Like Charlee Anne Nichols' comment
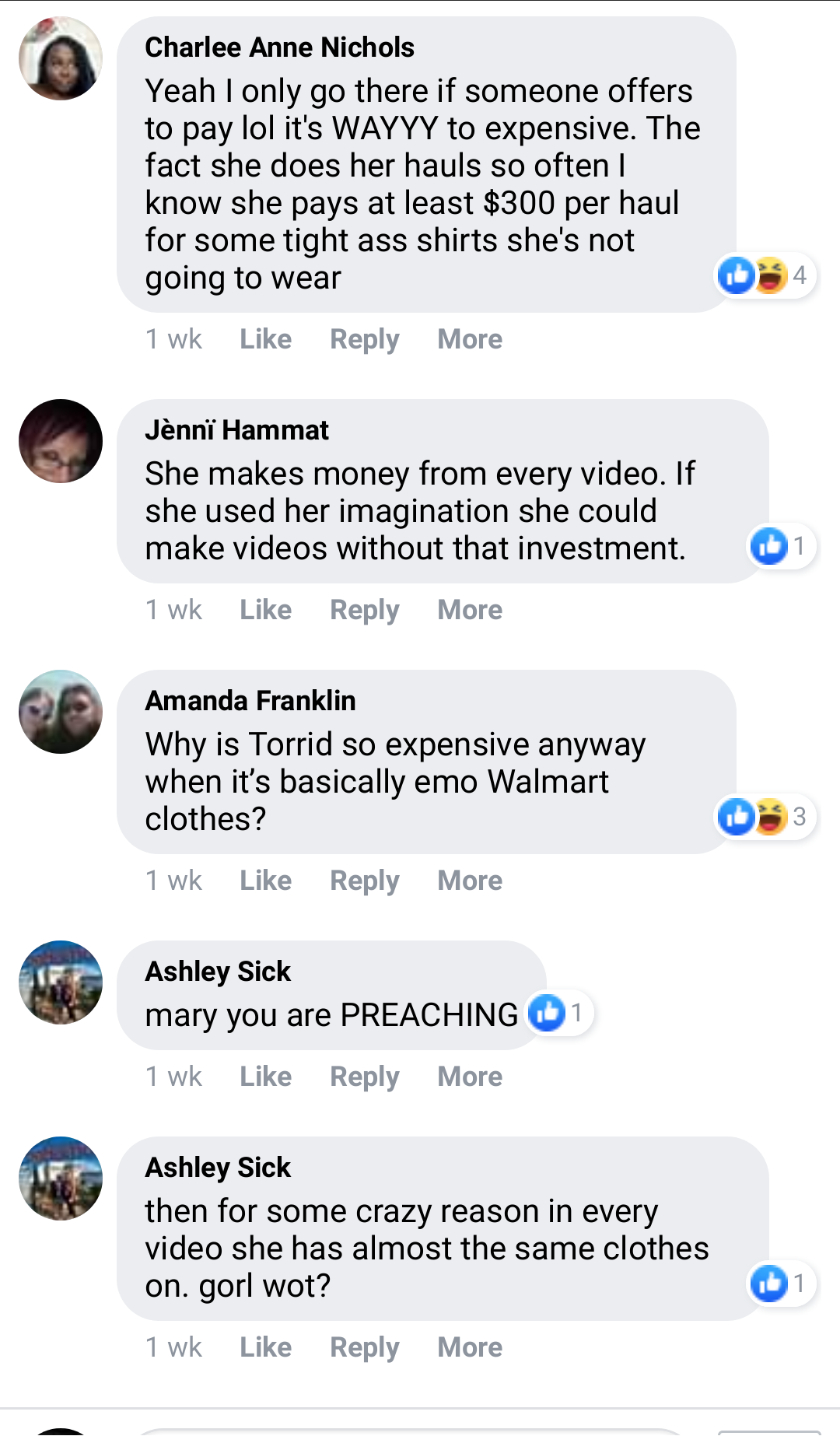840x1436 pixels. pyautogui.click(x=266, y=339)
